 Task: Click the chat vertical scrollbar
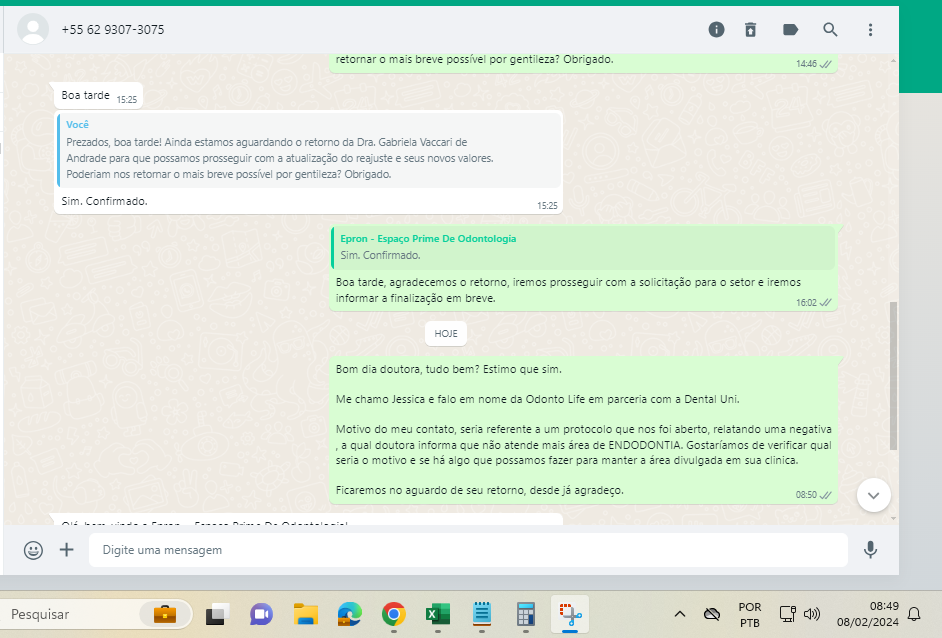tap(893, 375)
